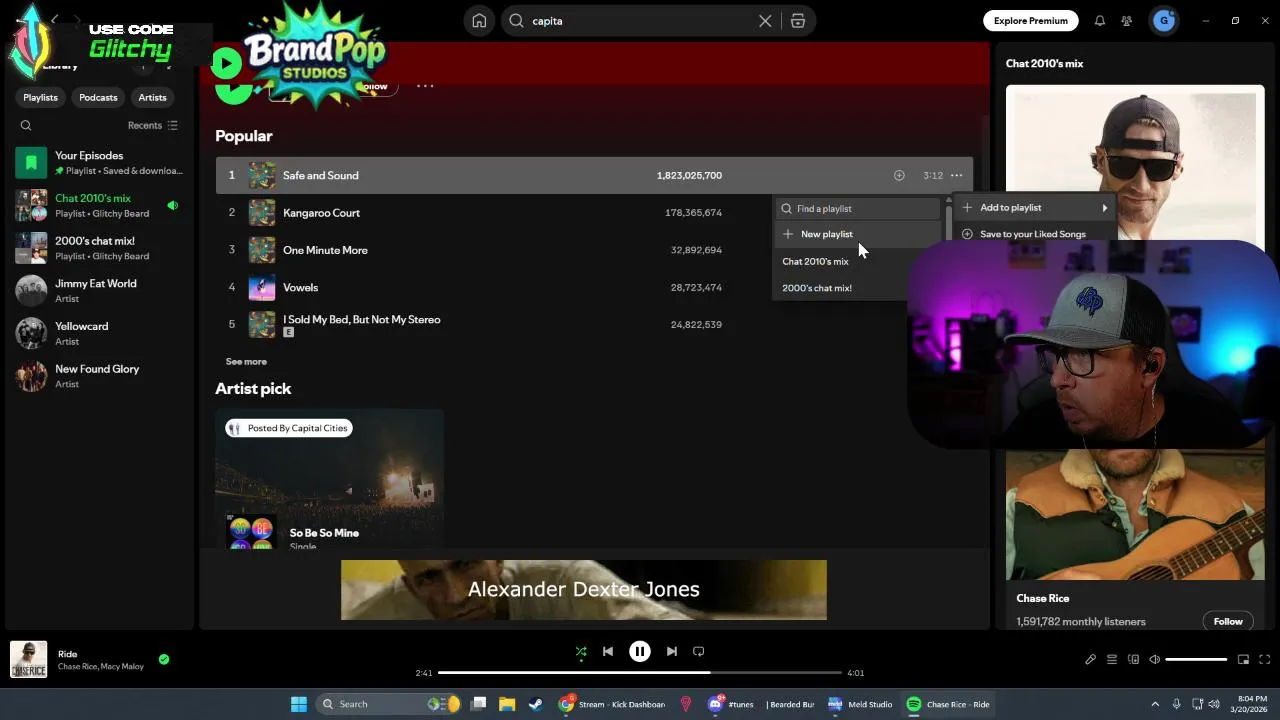Open the user profile avatar G

(x=1163, y=20)
